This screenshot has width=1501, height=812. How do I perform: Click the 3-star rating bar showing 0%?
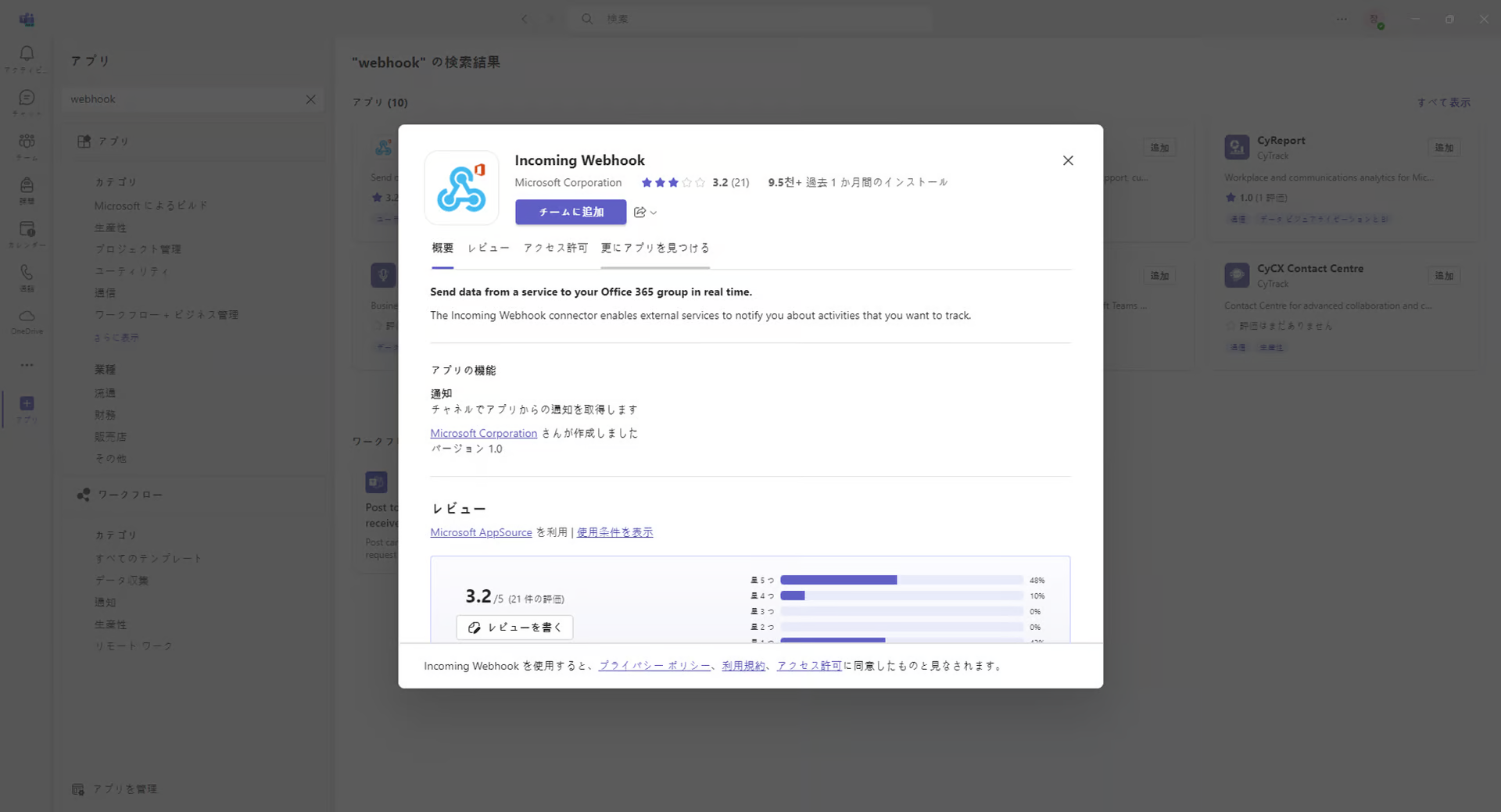point(901,611)
